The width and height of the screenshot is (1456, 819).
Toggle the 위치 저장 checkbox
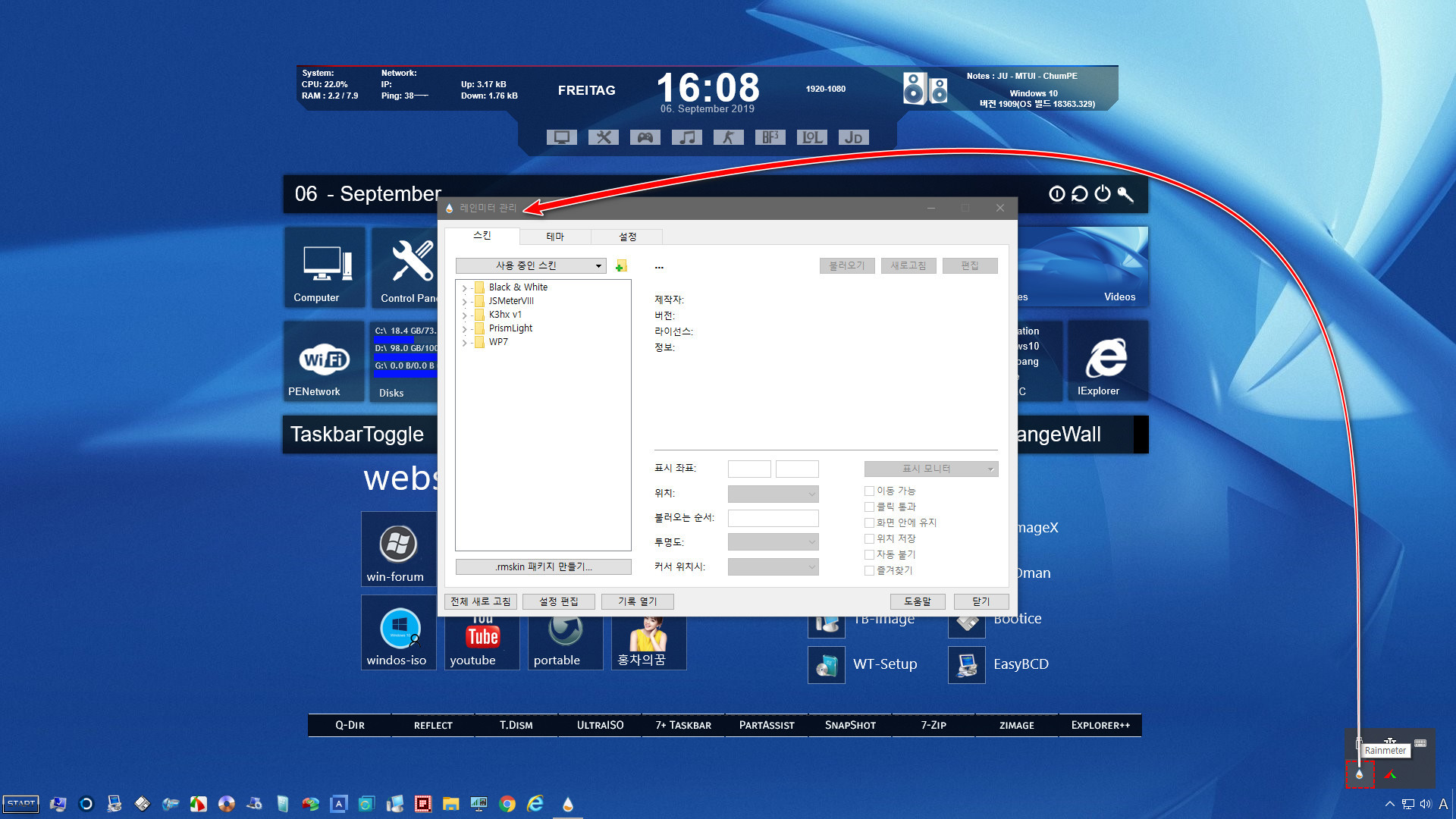click(869, 538)
